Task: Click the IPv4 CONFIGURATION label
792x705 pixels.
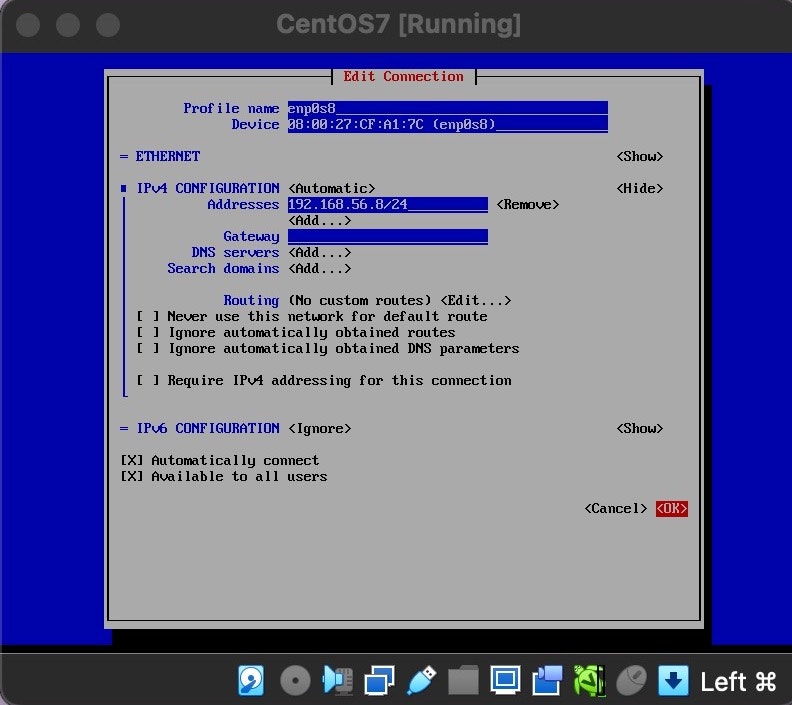Action: click(x=208, y=188)
